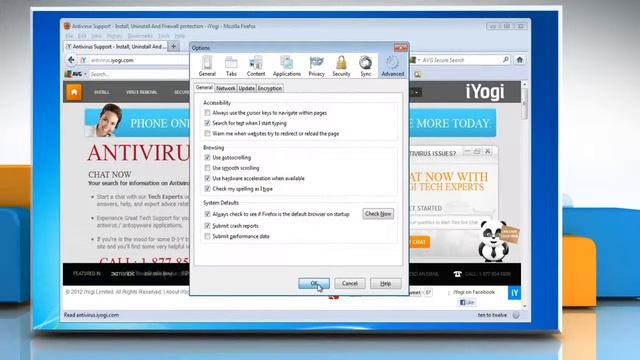Click the CHAT NOW heading link
Screen dimensions: 640x360
[110, 175]
